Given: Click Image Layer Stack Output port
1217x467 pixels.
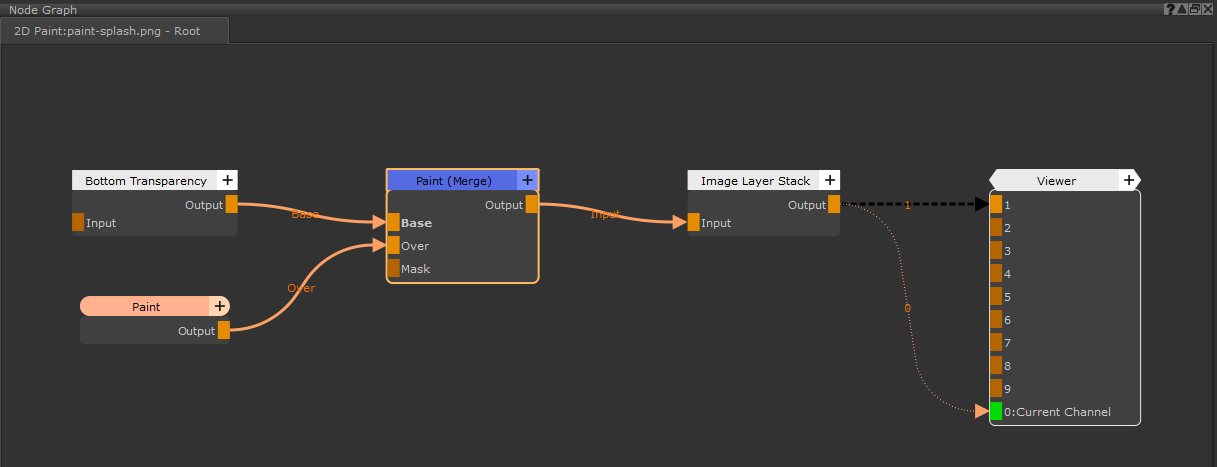Looking at the screenshot, I should (x=834, y=205).
